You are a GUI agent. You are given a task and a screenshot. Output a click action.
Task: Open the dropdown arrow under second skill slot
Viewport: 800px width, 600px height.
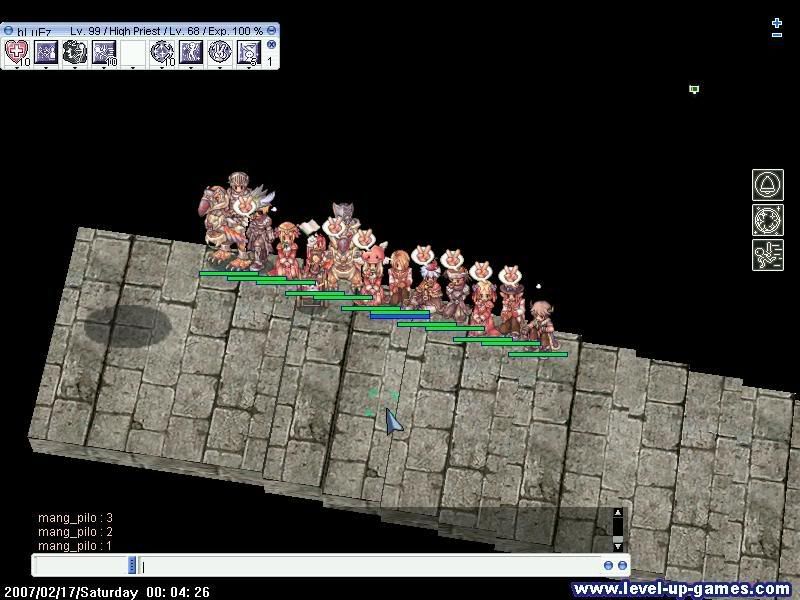(x=46, y=68)
